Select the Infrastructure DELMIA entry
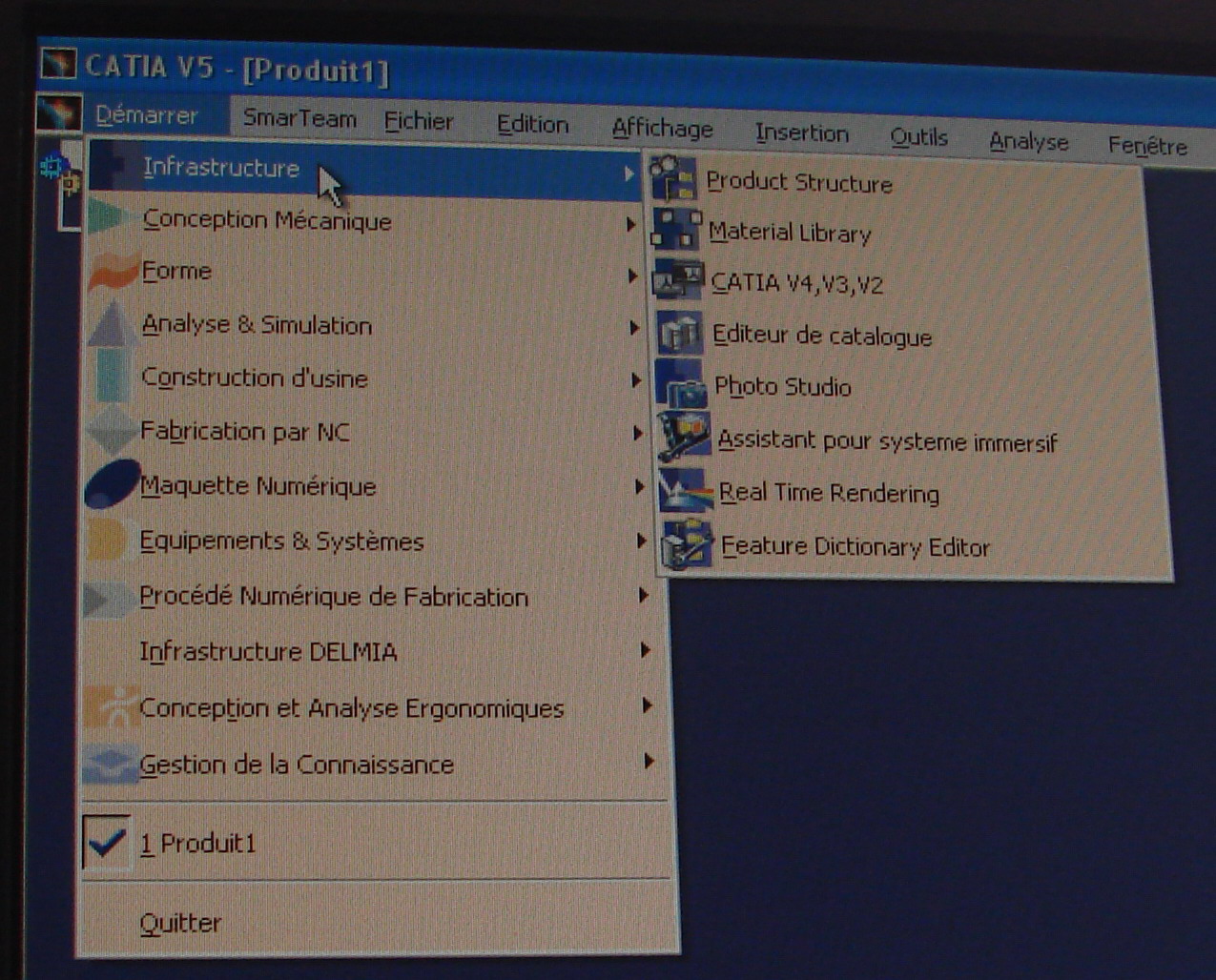 click(268, 652)
